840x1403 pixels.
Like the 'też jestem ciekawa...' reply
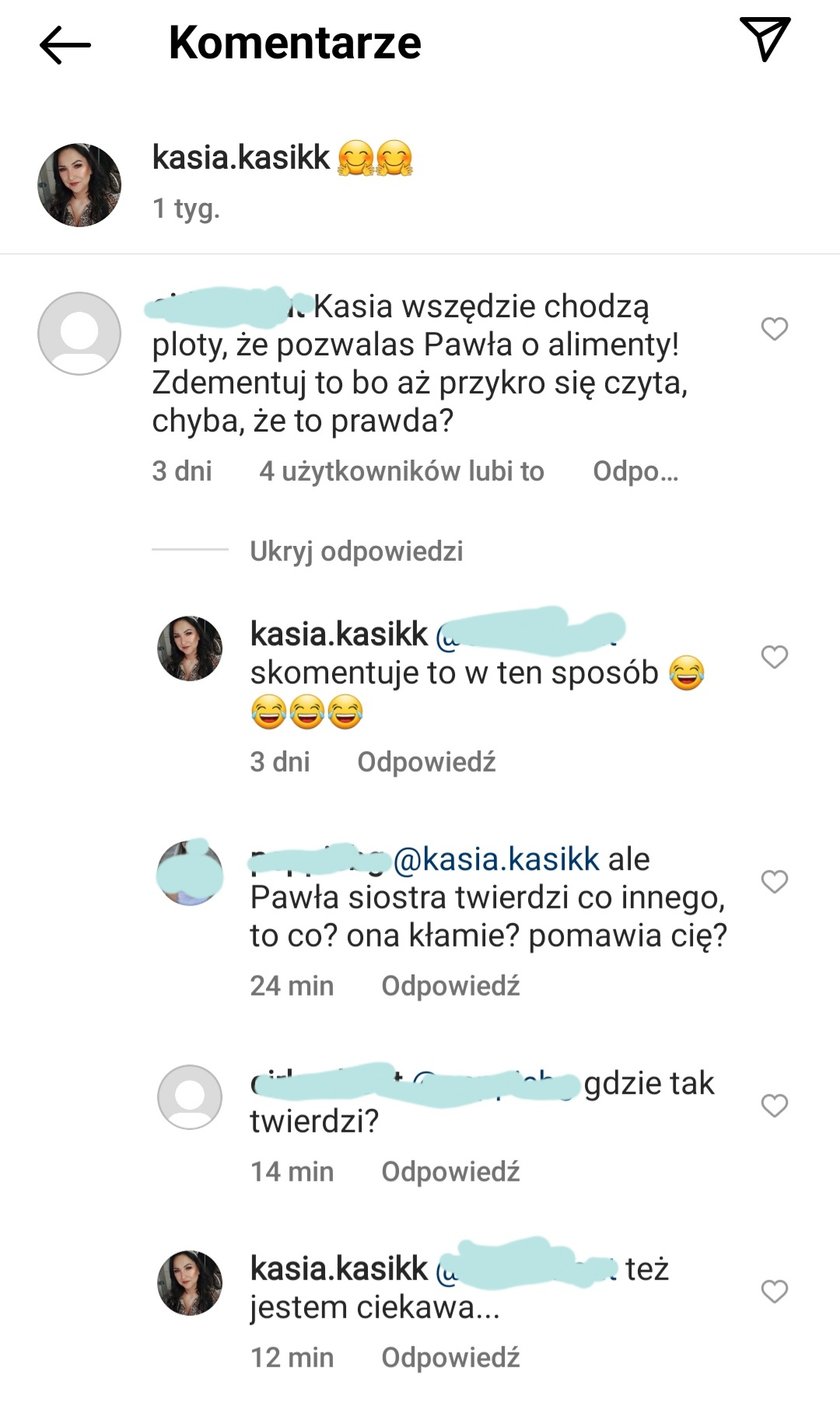(x=775, y=1291)
